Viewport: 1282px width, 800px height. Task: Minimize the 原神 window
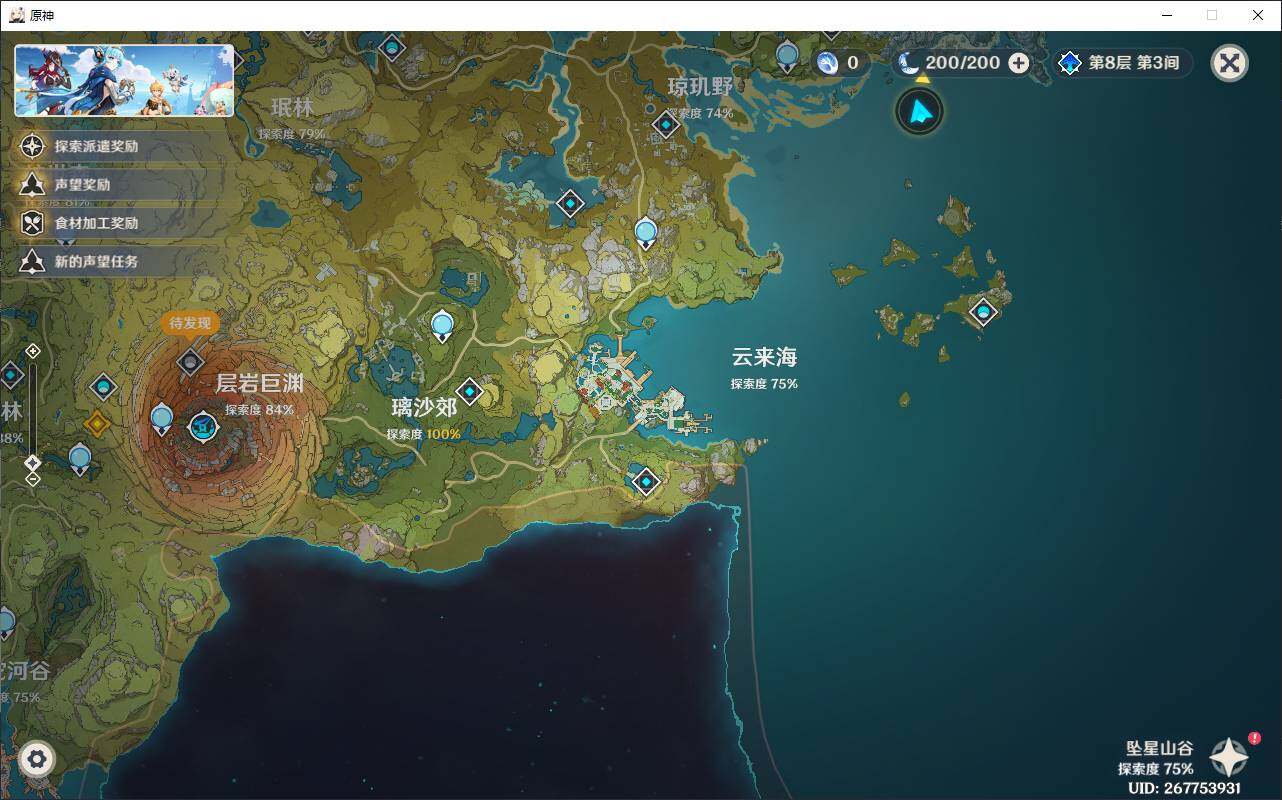[1167, 15]
